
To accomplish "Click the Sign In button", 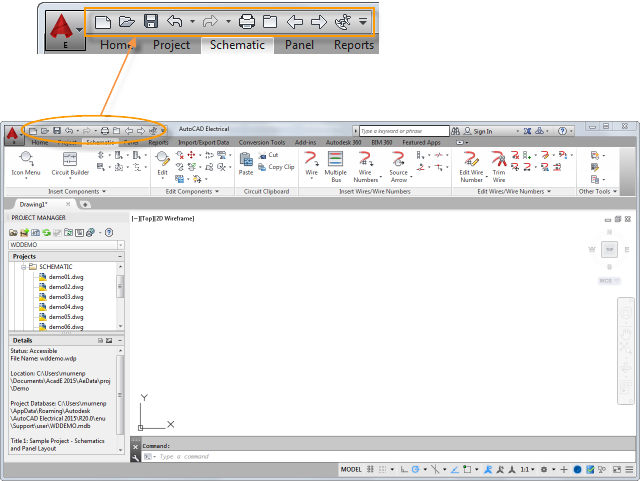I will click(478, 131).
